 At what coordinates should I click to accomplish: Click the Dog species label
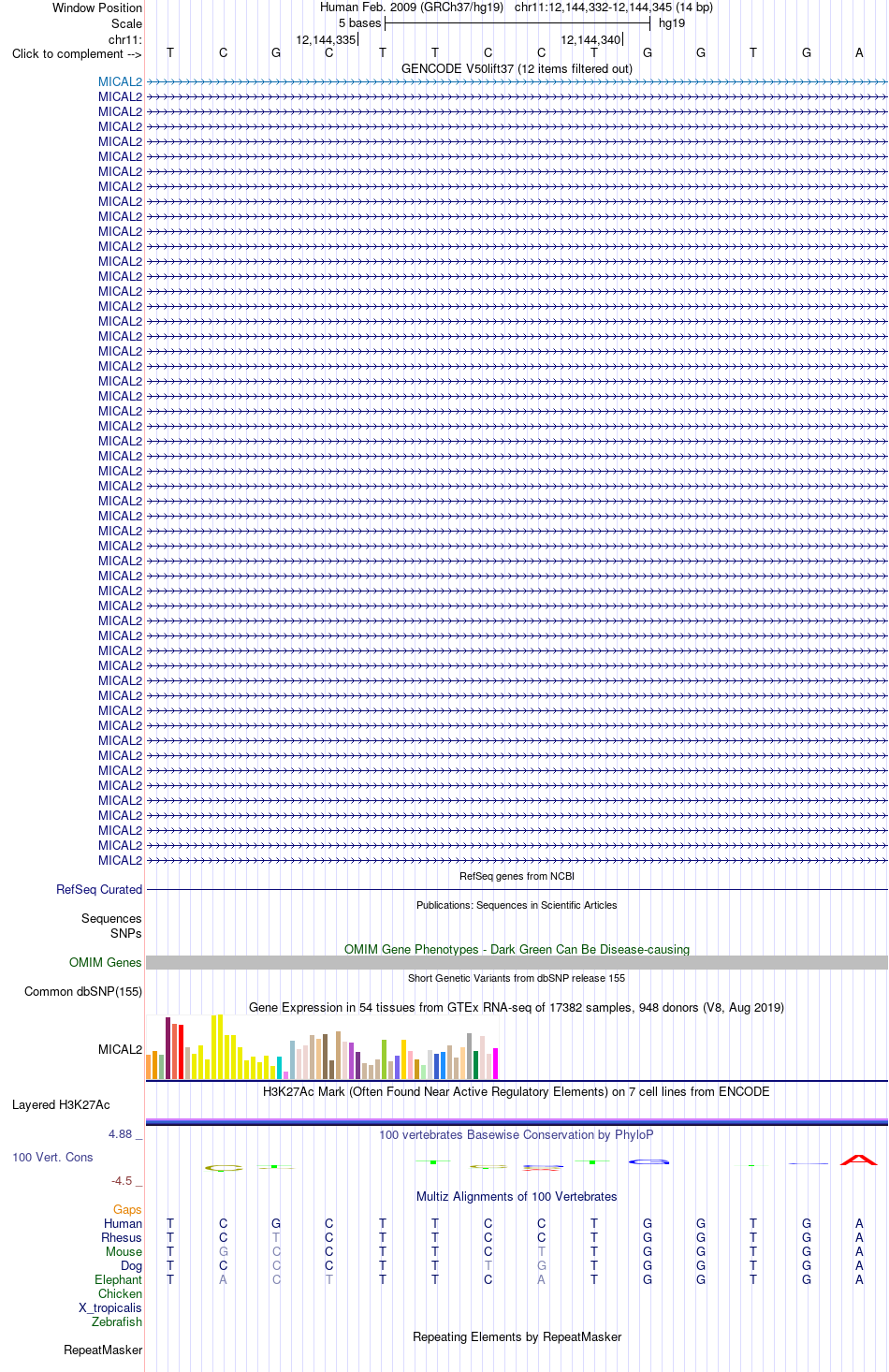pos(132,1265)
